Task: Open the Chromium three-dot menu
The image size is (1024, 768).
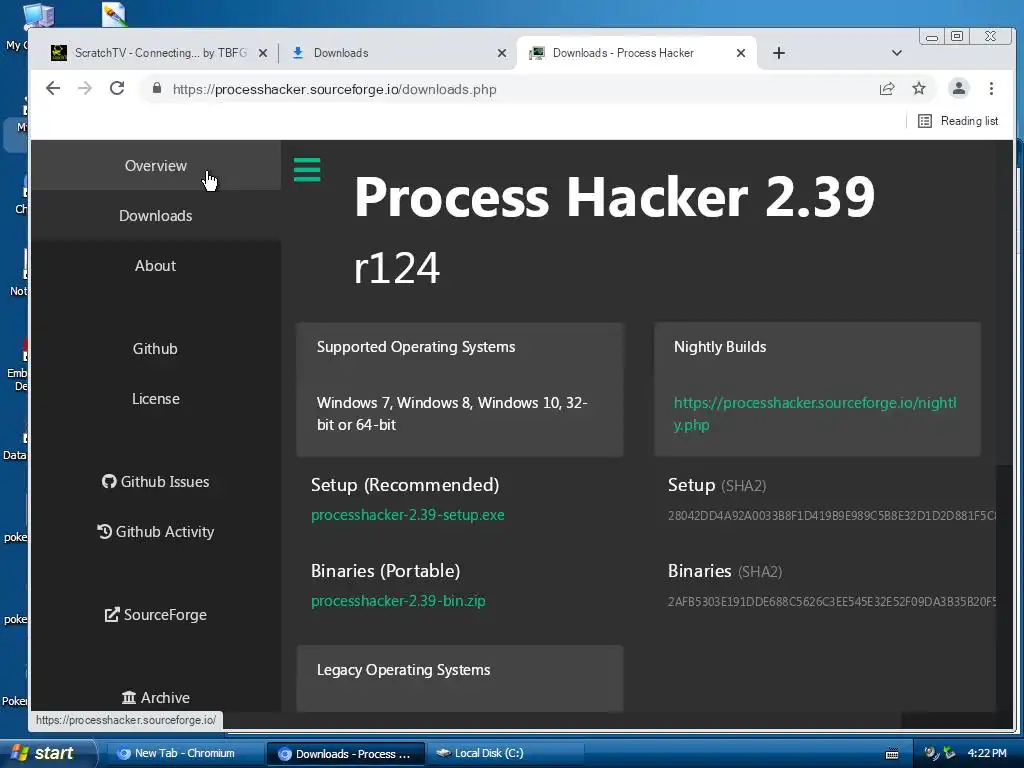Action: click(991, 89)
